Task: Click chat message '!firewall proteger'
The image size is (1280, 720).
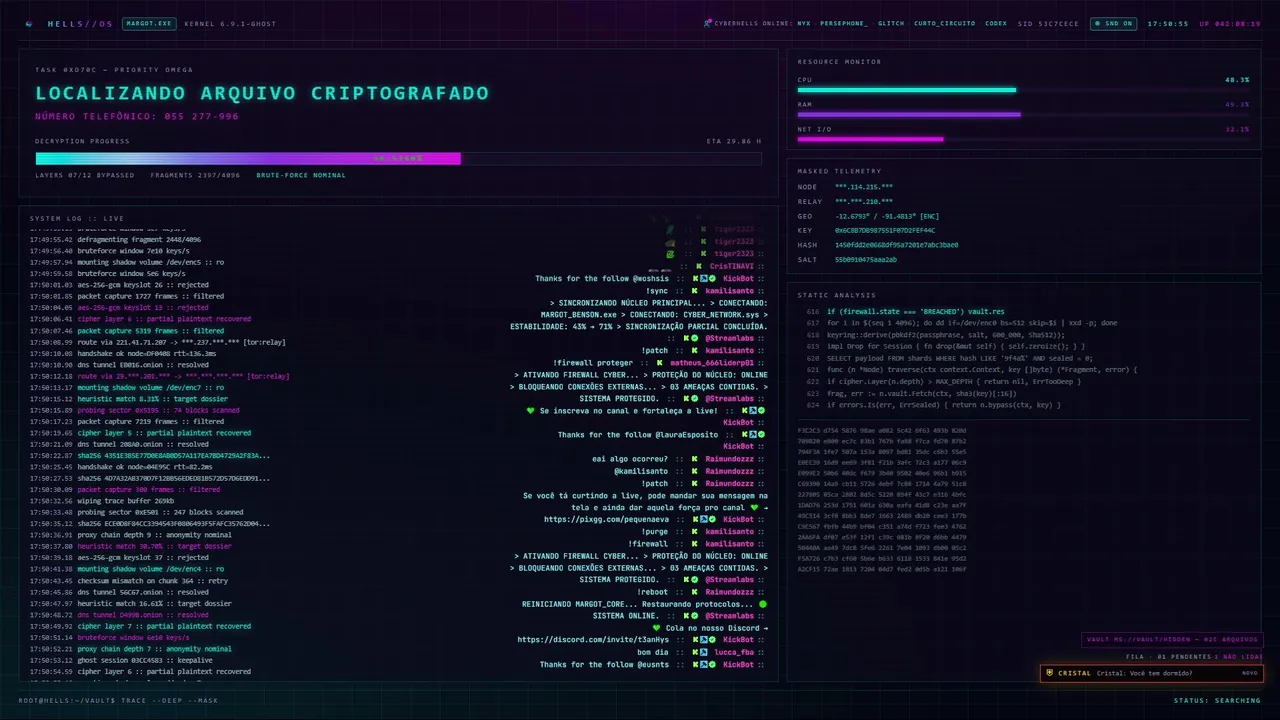Action: coord(593,363)
